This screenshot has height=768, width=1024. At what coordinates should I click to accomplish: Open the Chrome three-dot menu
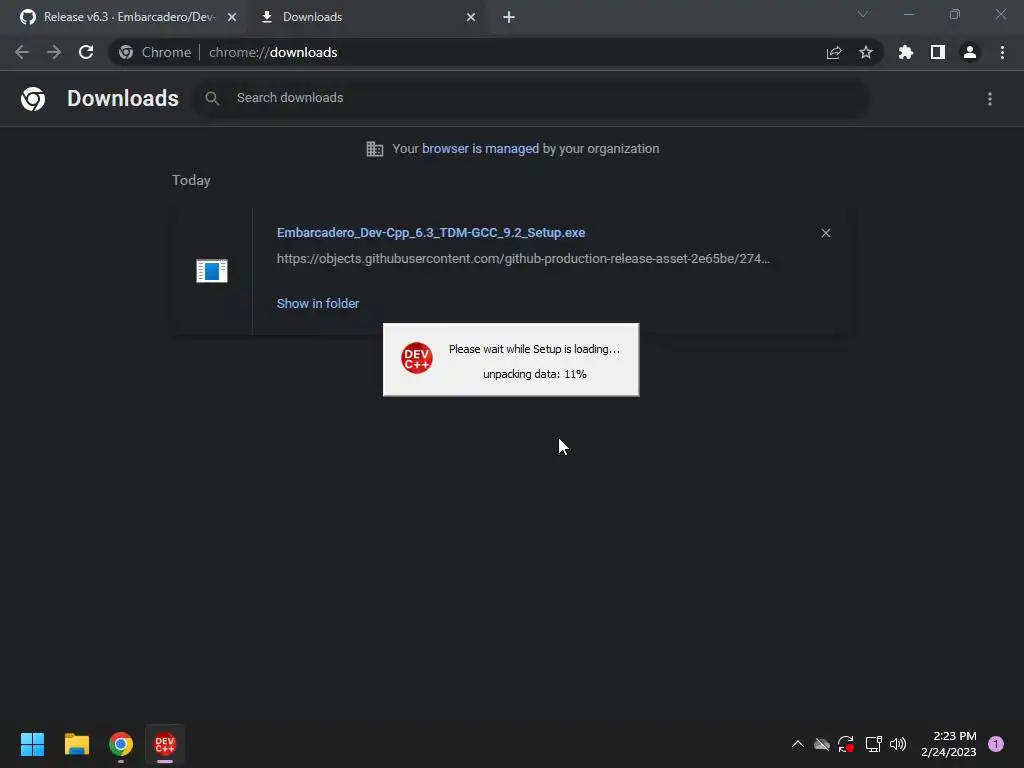[x=1002, y=52]
